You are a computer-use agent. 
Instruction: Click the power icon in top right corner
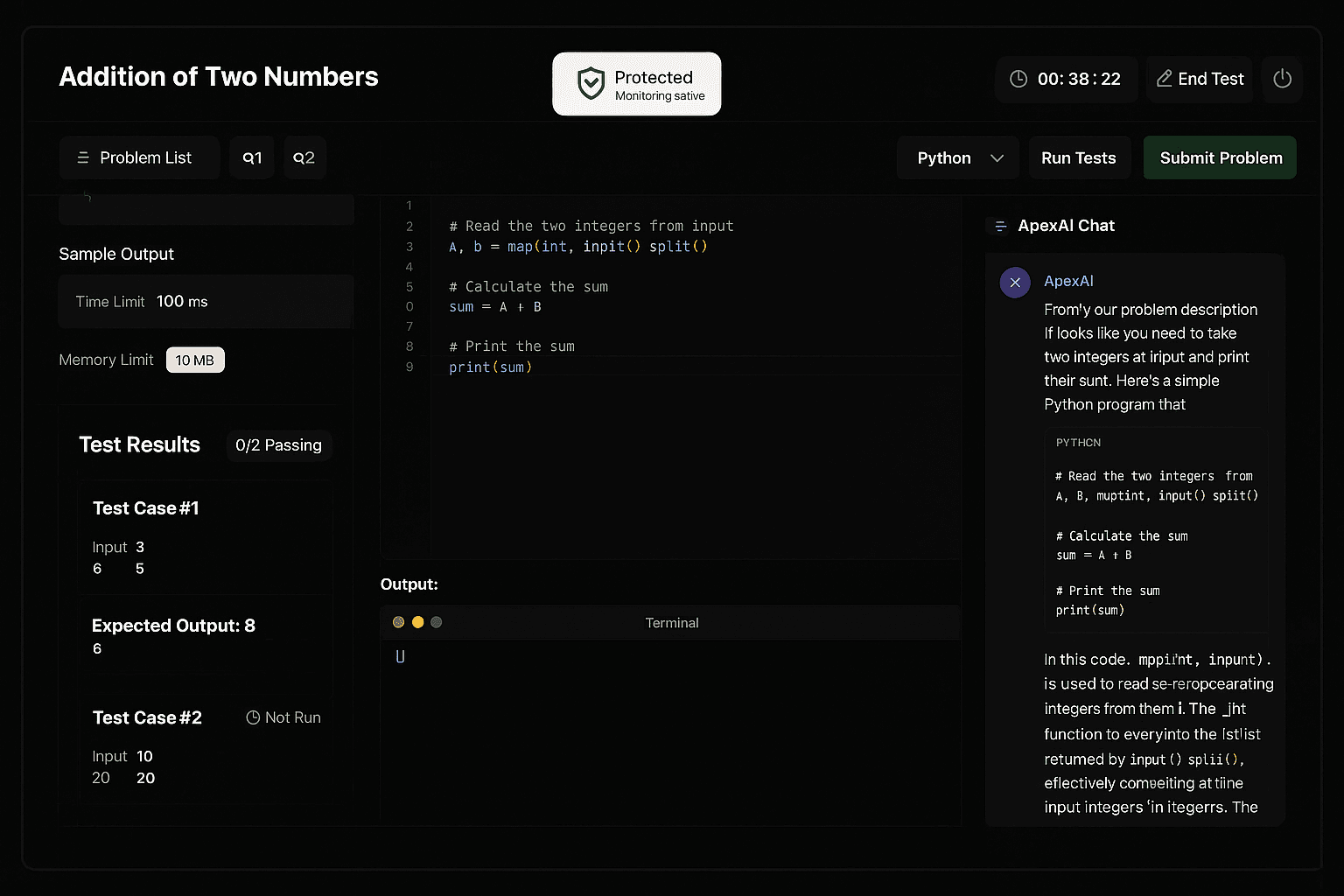[1282, 79]
